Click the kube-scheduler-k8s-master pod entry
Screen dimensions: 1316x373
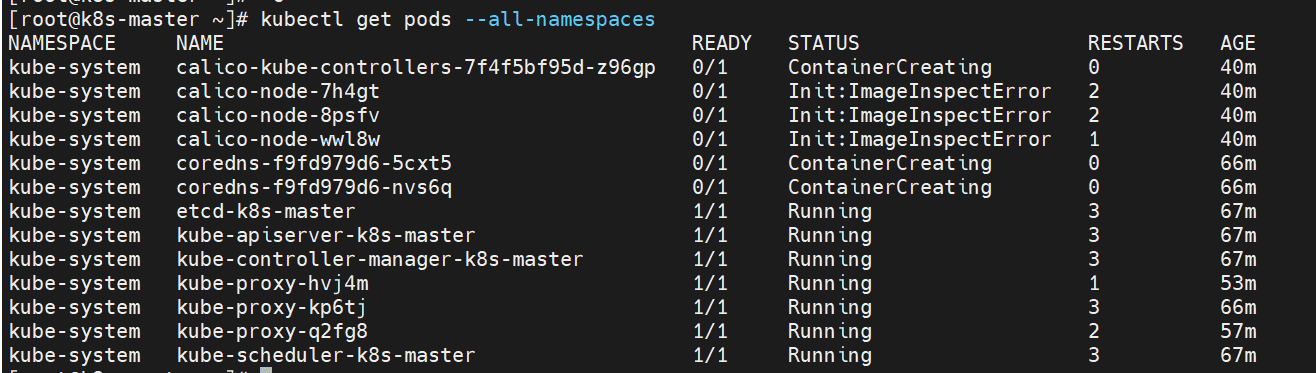coord(326,355)
